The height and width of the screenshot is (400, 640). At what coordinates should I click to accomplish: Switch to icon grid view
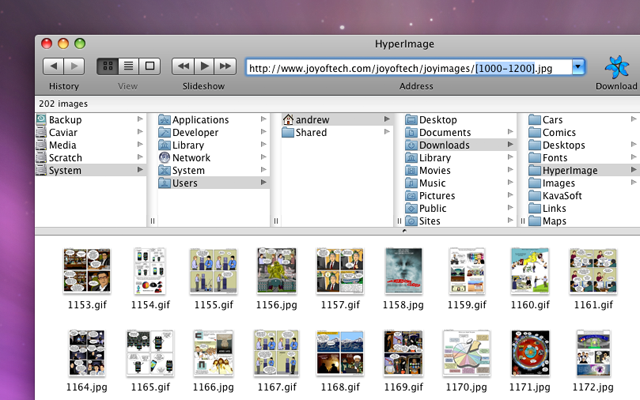coord(107,66)
